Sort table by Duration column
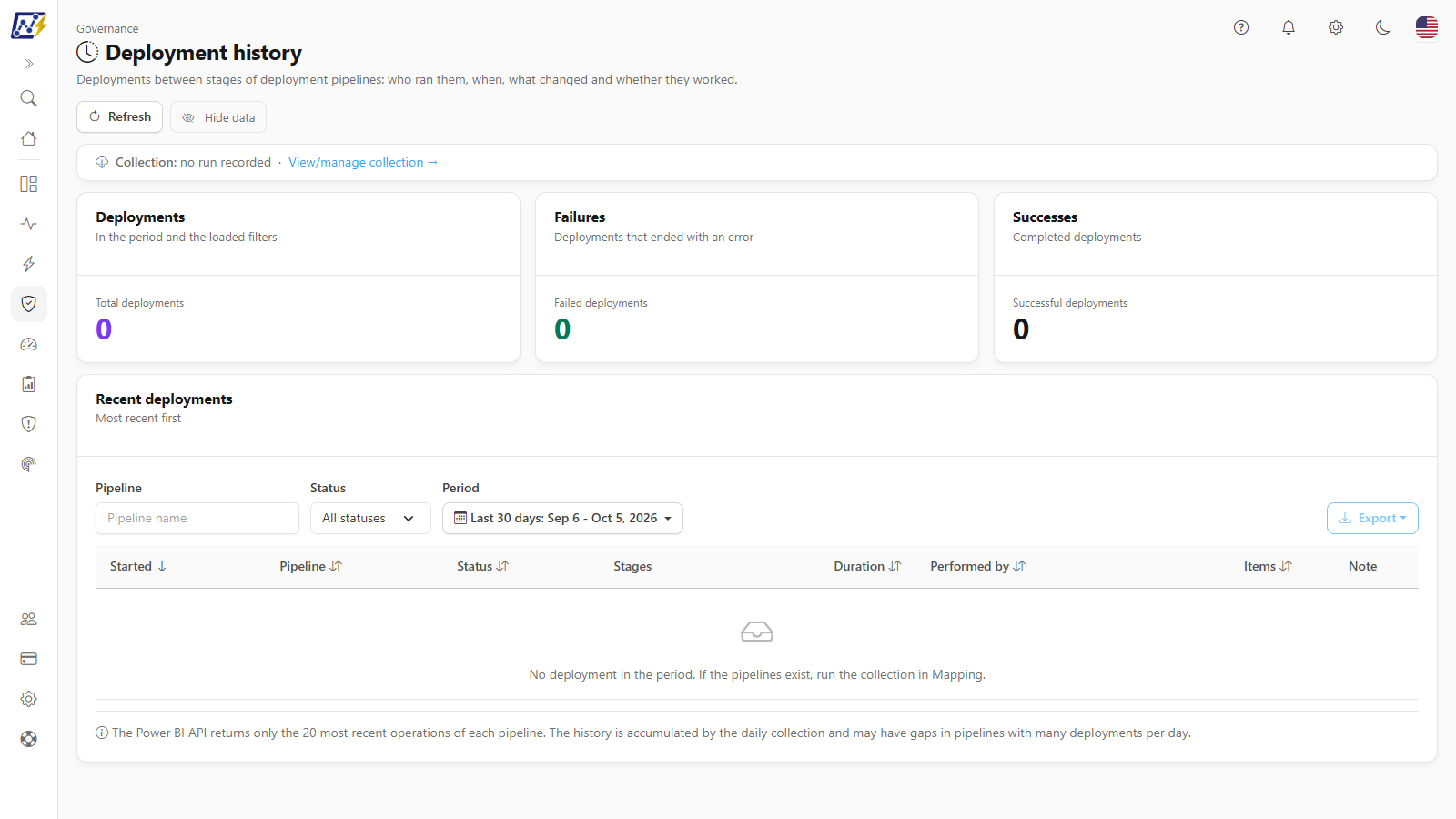Screen dimensions: 1456x819 tap(868, 567)
